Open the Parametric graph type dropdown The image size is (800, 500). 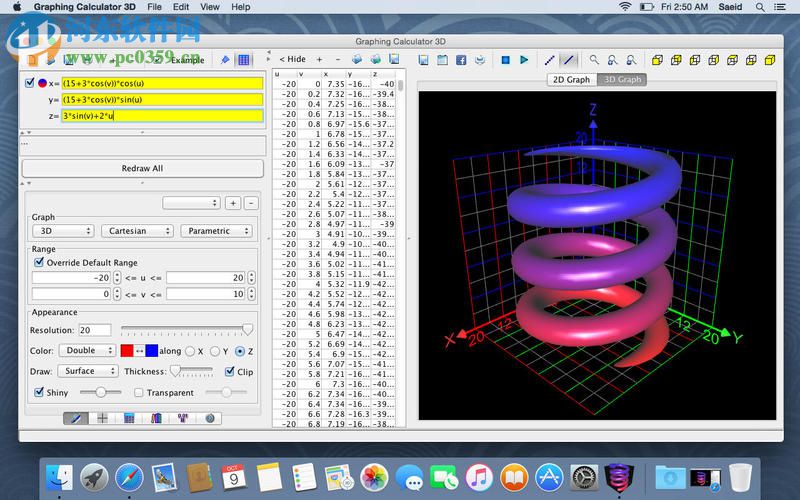(x=216, y=231)
